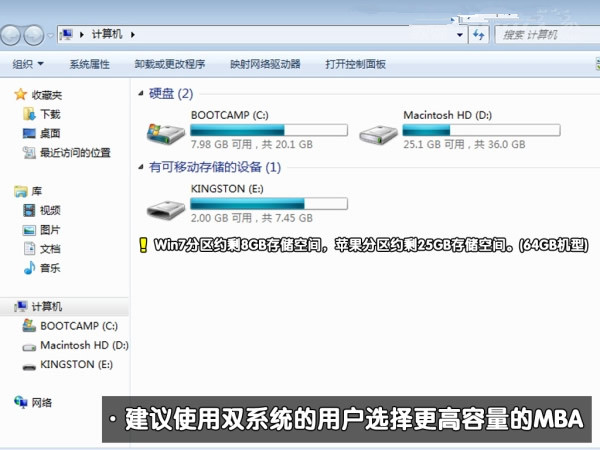Click the KINGSTON (E:) drive name
600x450 pixels.
(x=227, y=189)
